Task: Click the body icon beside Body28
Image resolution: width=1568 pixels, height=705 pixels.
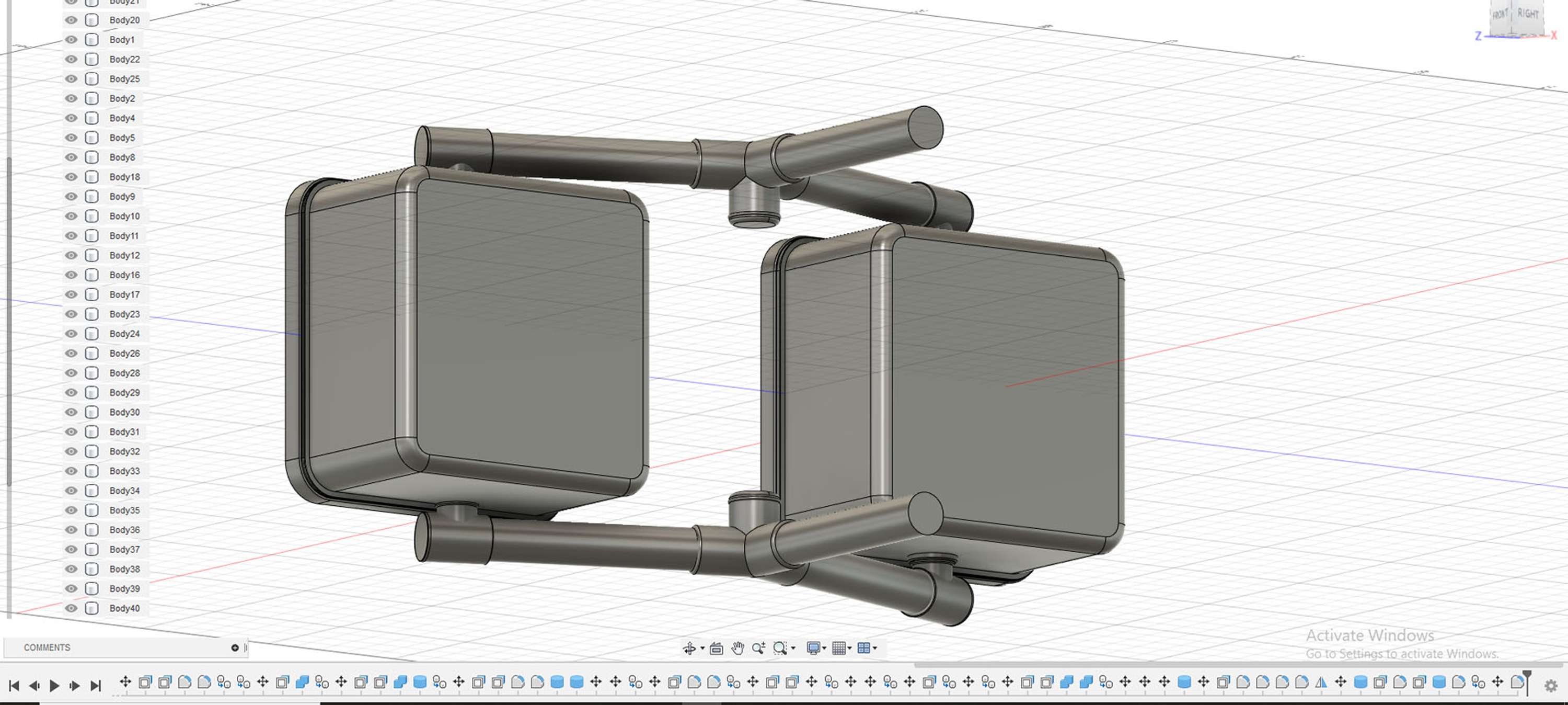Action: (91, 373)
